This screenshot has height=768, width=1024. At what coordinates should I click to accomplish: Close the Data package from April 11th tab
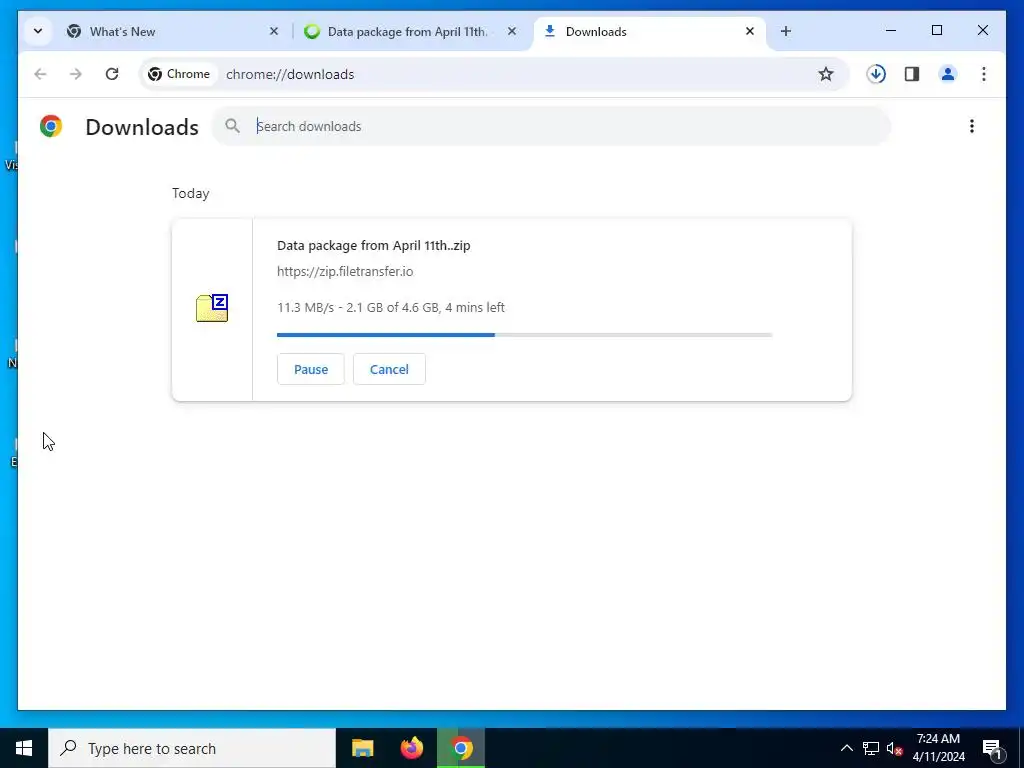click(512, 31)
